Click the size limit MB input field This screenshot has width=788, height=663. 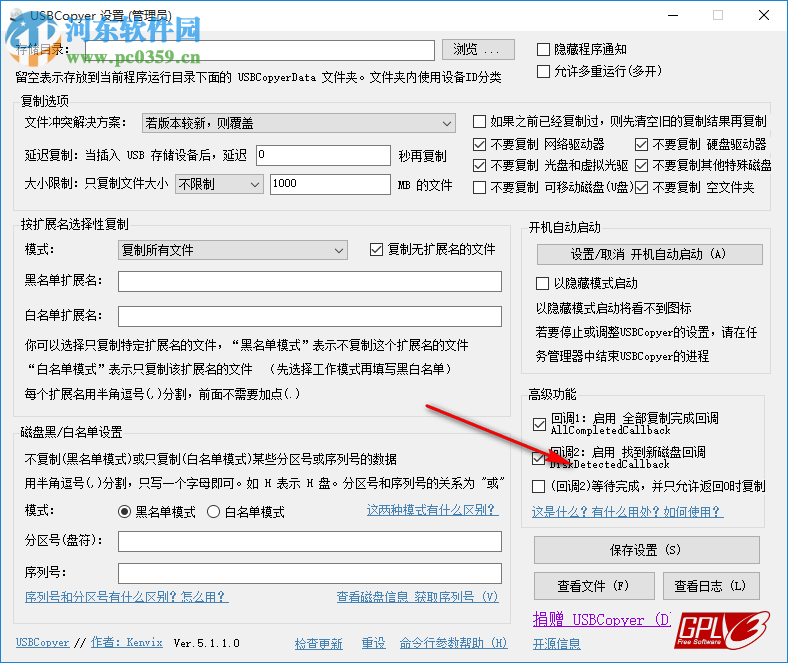click(330, 184)
